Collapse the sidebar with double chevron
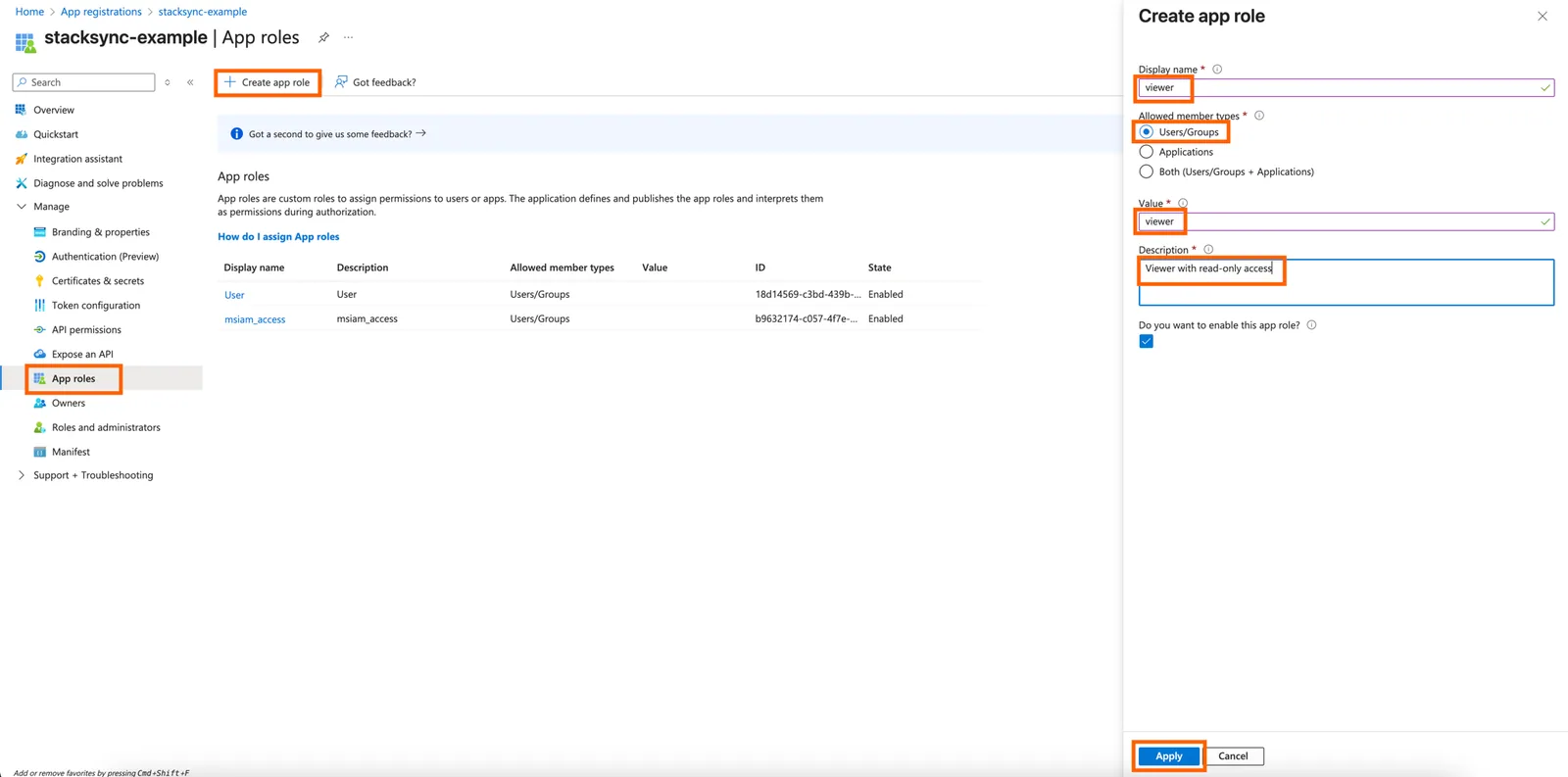This screenshot has height=777, width=1568. (x=190, y=82)
